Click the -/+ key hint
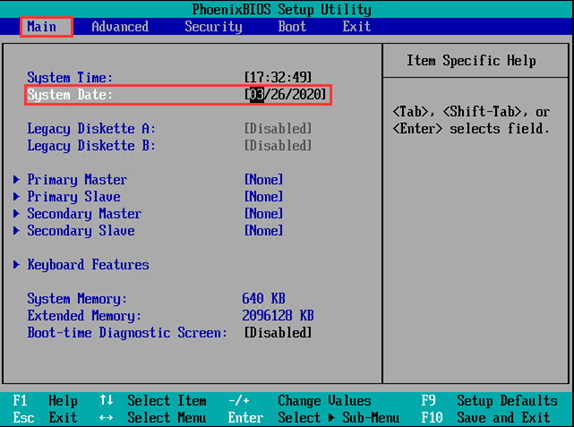The height and width of the screenshot is (427, 574). pos(239,401)
